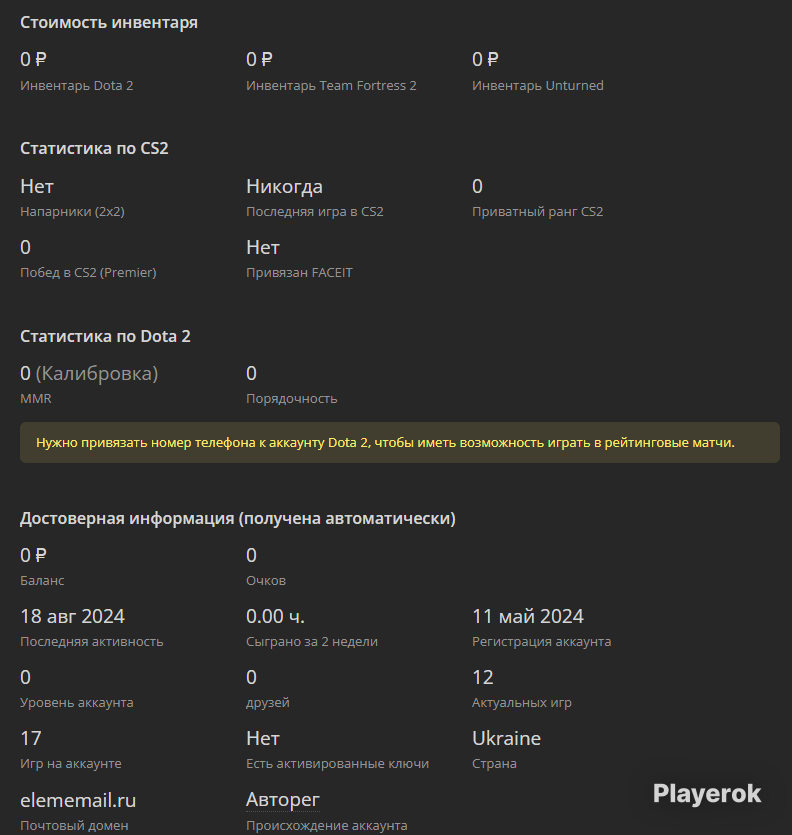The height and width of the screenshot is (835, 792).
Task: Click the Калибровка MMR value
Action: [89, 374]
